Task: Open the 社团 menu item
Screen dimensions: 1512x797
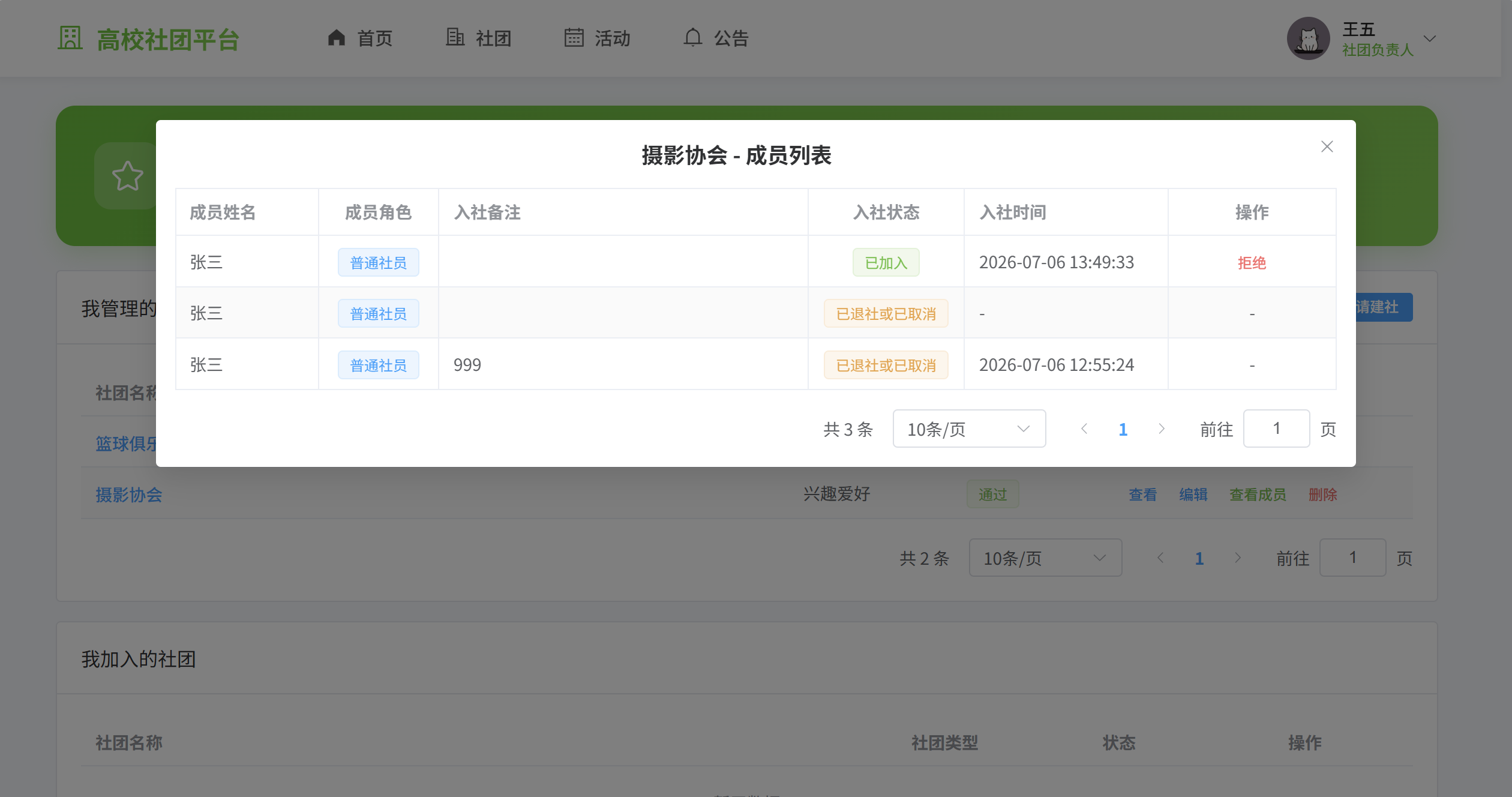Action: 479,38
